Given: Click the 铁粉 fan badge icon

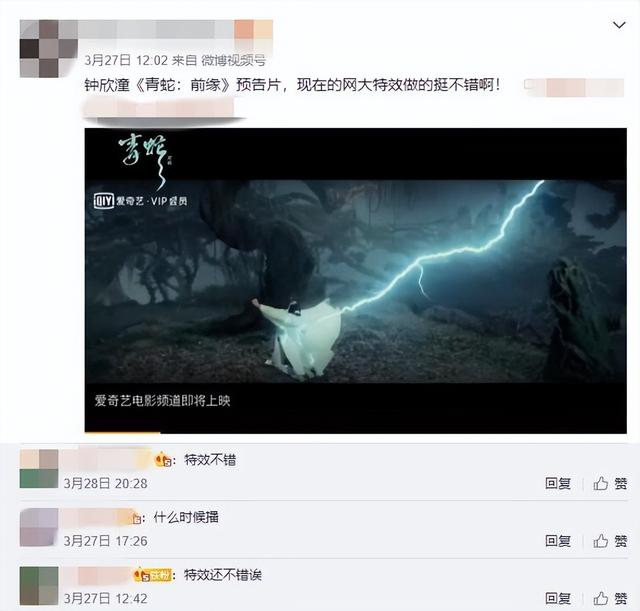Looking at the screenshot, I should tap(153, 575).
